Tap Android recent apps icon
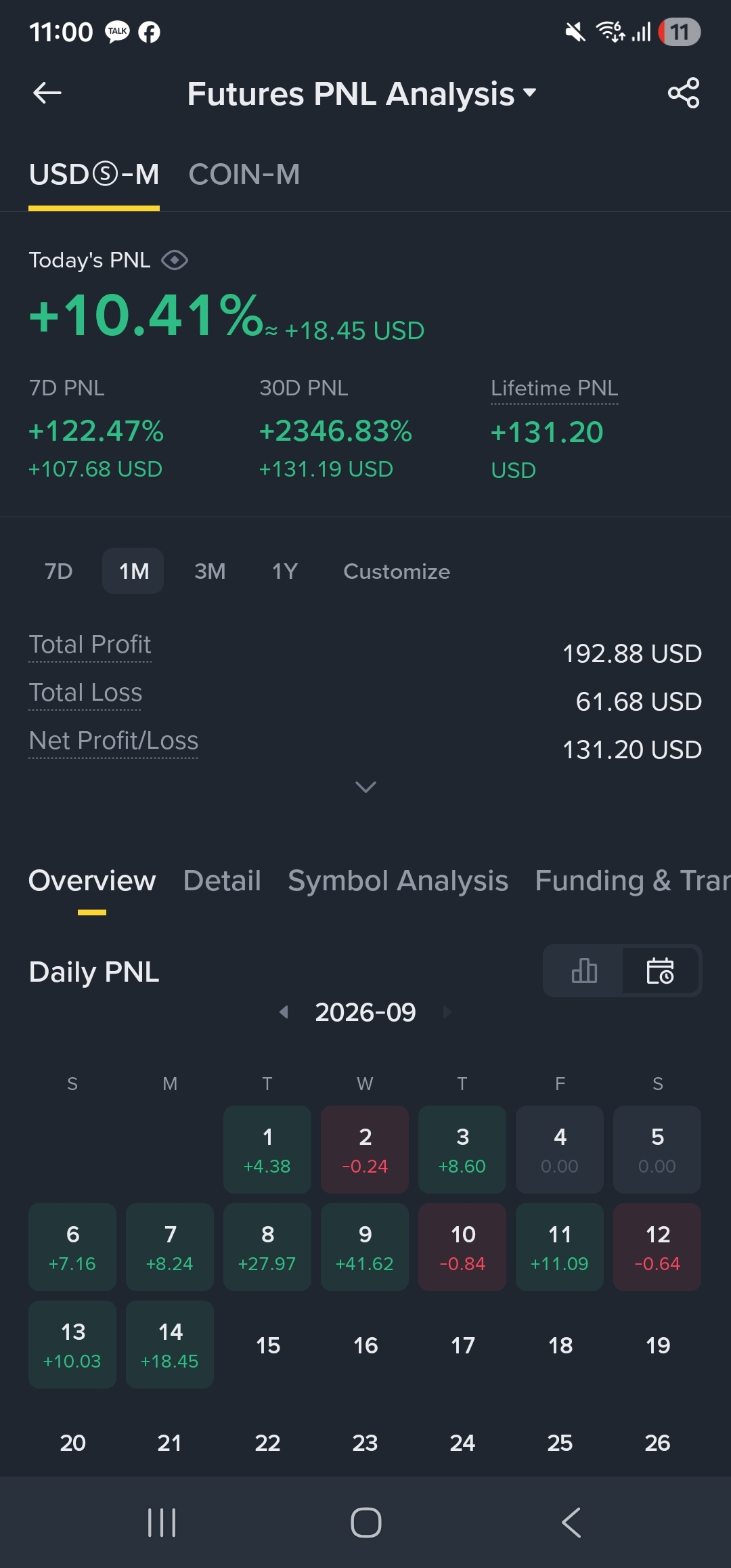Screen dimensions: 731x1568 click(162, 1523)
